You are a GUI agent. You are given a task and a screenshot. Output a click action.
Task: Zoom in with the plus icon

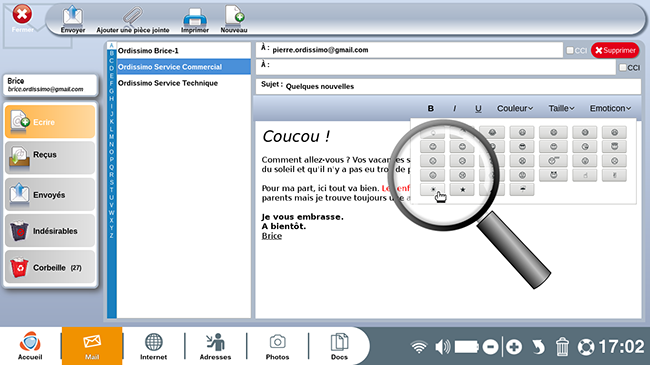click(514, 347)
